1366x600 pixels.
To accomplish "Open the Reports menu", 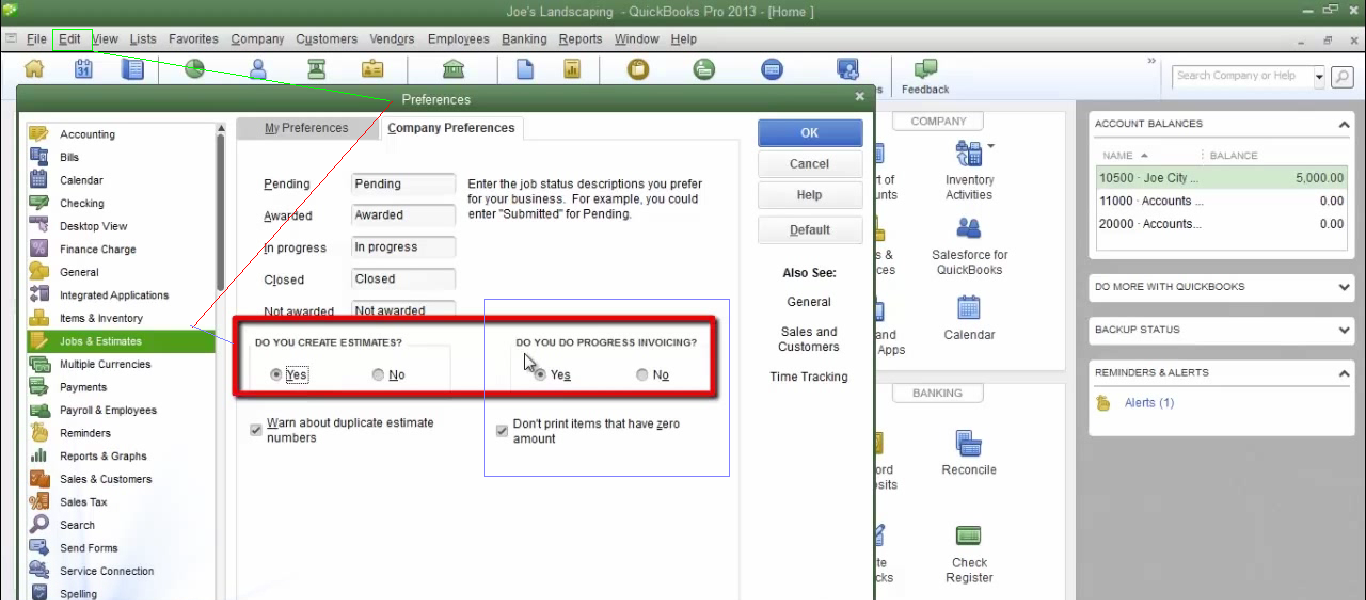I will click(580, 39).
